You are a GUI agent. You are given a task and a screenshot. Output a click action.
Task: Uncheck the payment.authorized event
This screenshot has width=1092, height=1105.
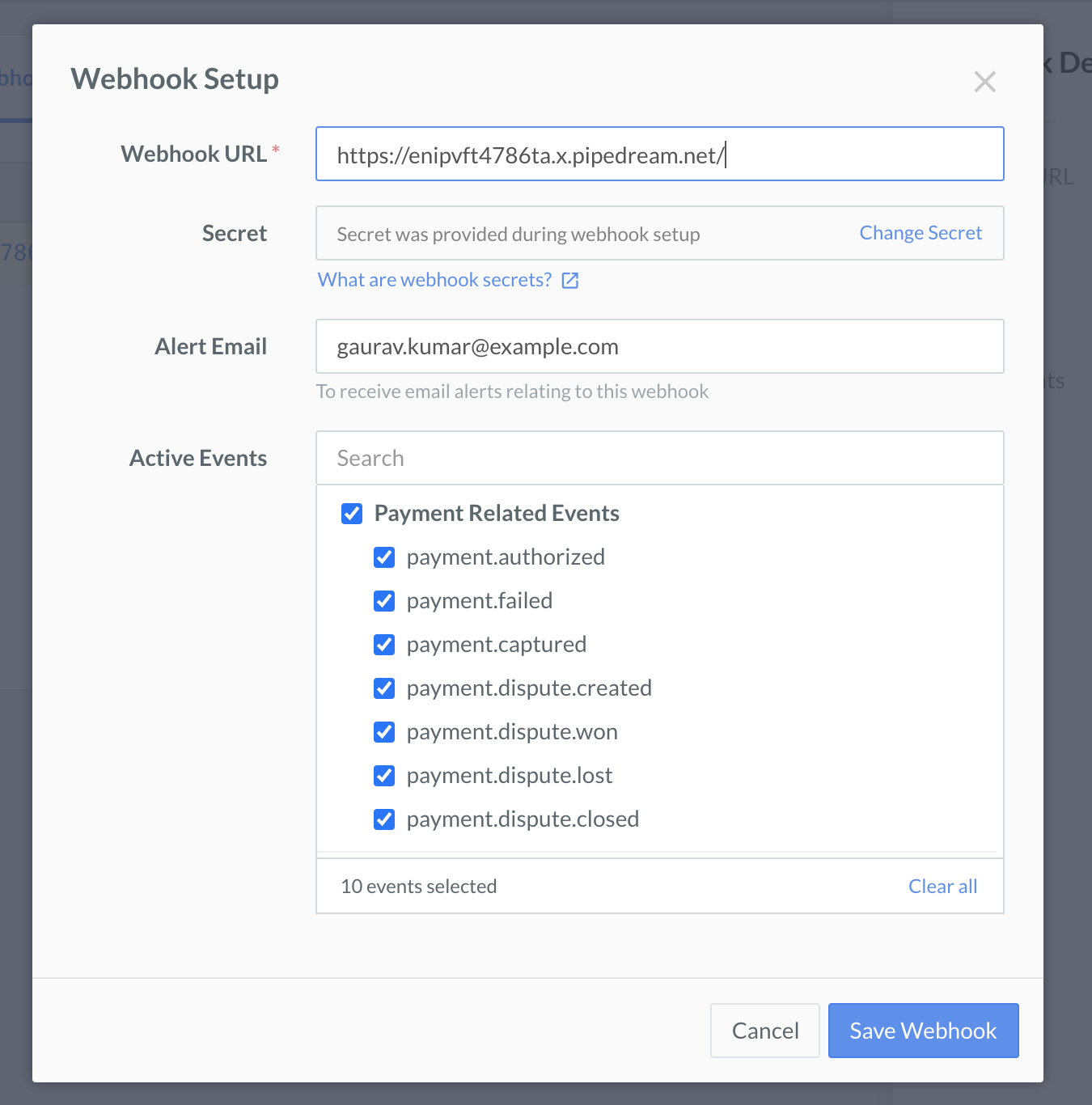[x=384, y=557]
